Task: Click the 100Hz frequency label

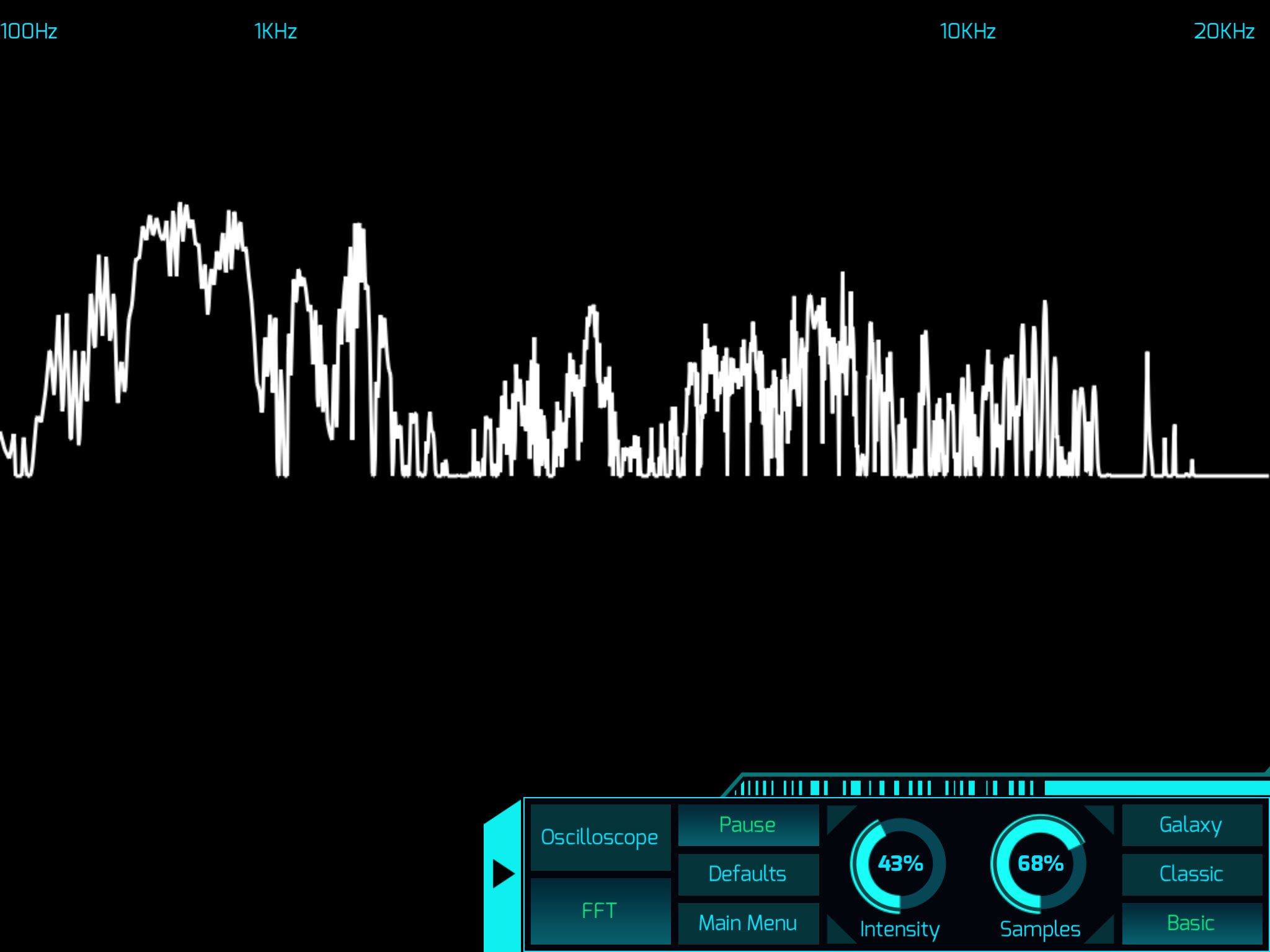Action: tap(29, 31)
